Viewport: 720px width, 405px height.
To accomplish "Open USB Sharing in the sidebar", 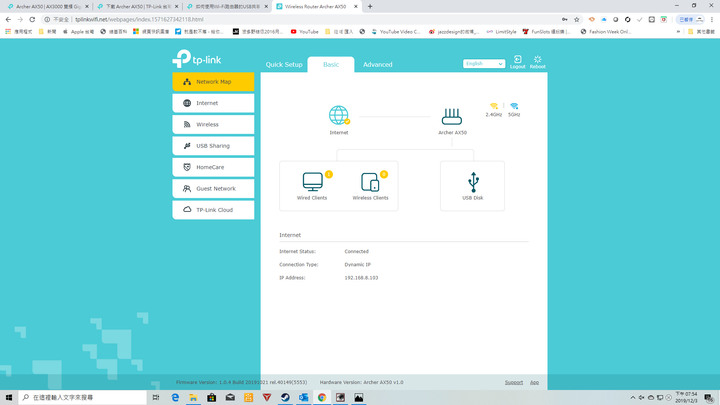I will tap(213, 146).
